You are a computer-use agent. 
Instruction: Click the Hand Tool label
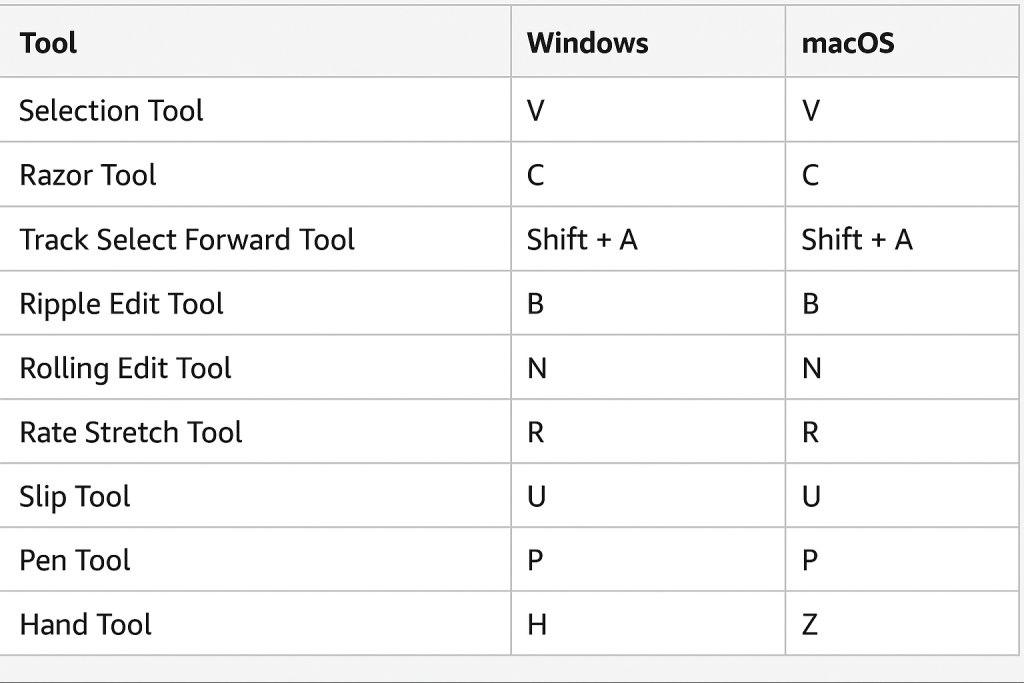tap(86, 624)
